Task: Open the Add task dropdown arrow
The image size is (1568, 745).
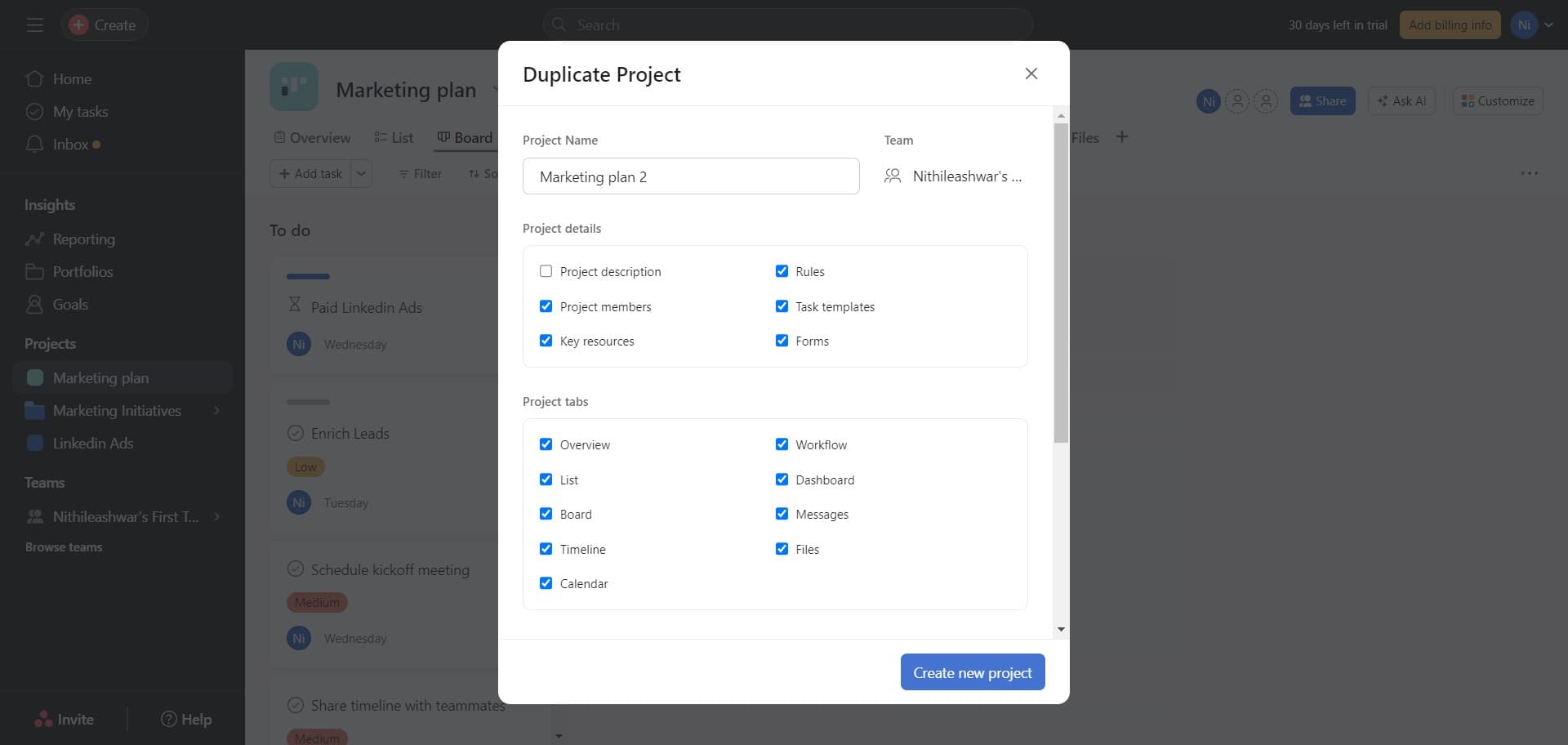Action: (361, 173)
